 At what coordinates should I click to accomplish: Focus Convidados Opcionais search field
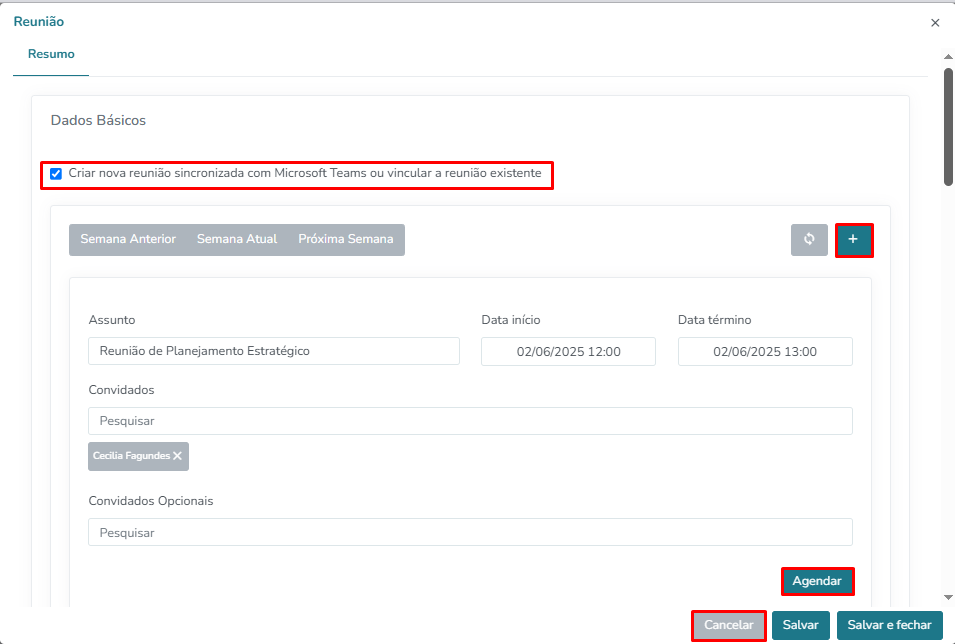470,533
